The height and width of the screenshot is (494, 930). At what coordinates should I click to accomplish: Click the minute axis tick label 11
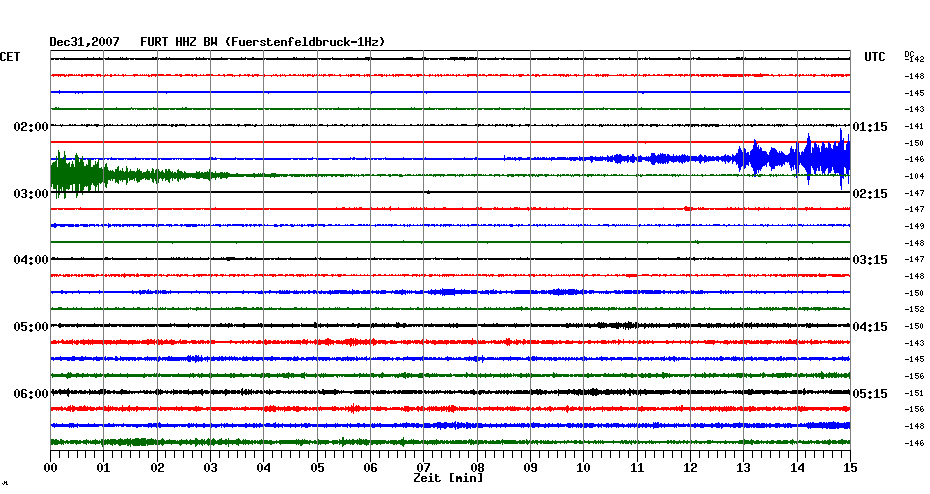(637, 468)
